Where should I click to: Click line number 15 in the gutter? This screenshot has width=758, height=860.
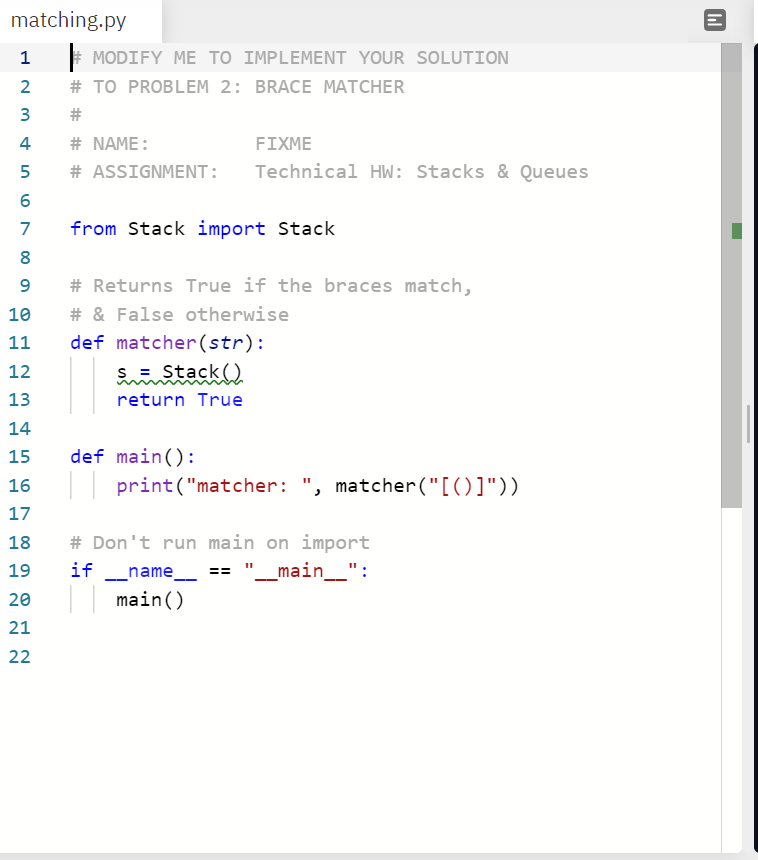19,457
